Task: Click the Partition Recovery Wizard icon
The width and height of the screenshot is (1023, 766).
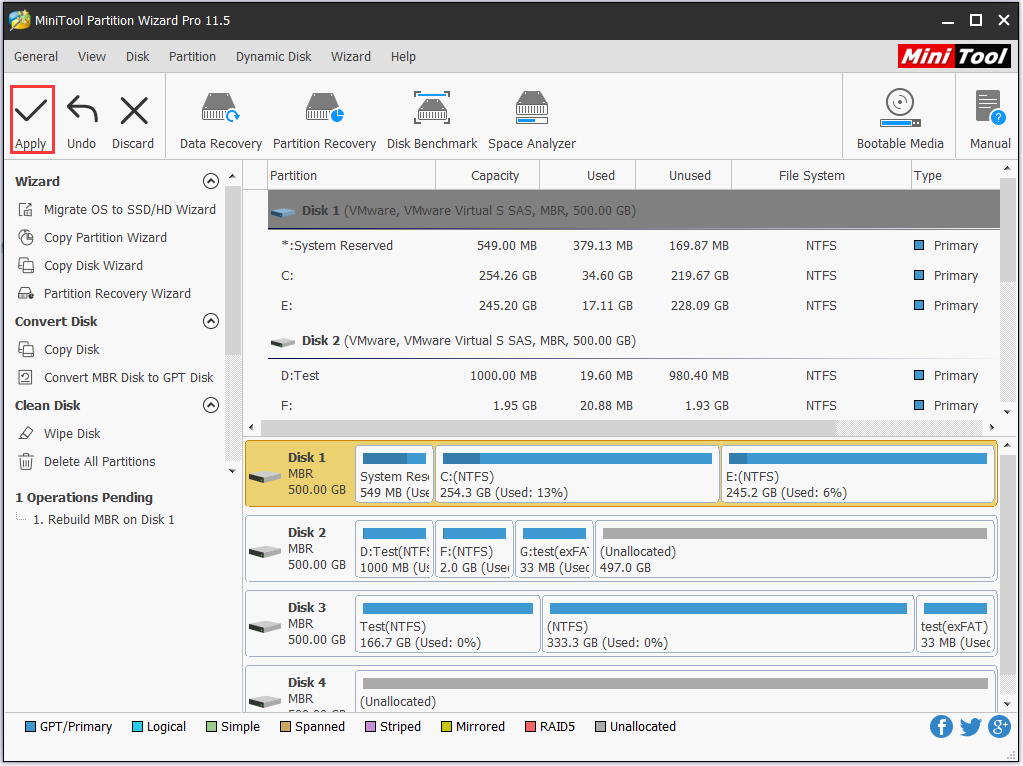Action: coord(26,294)
